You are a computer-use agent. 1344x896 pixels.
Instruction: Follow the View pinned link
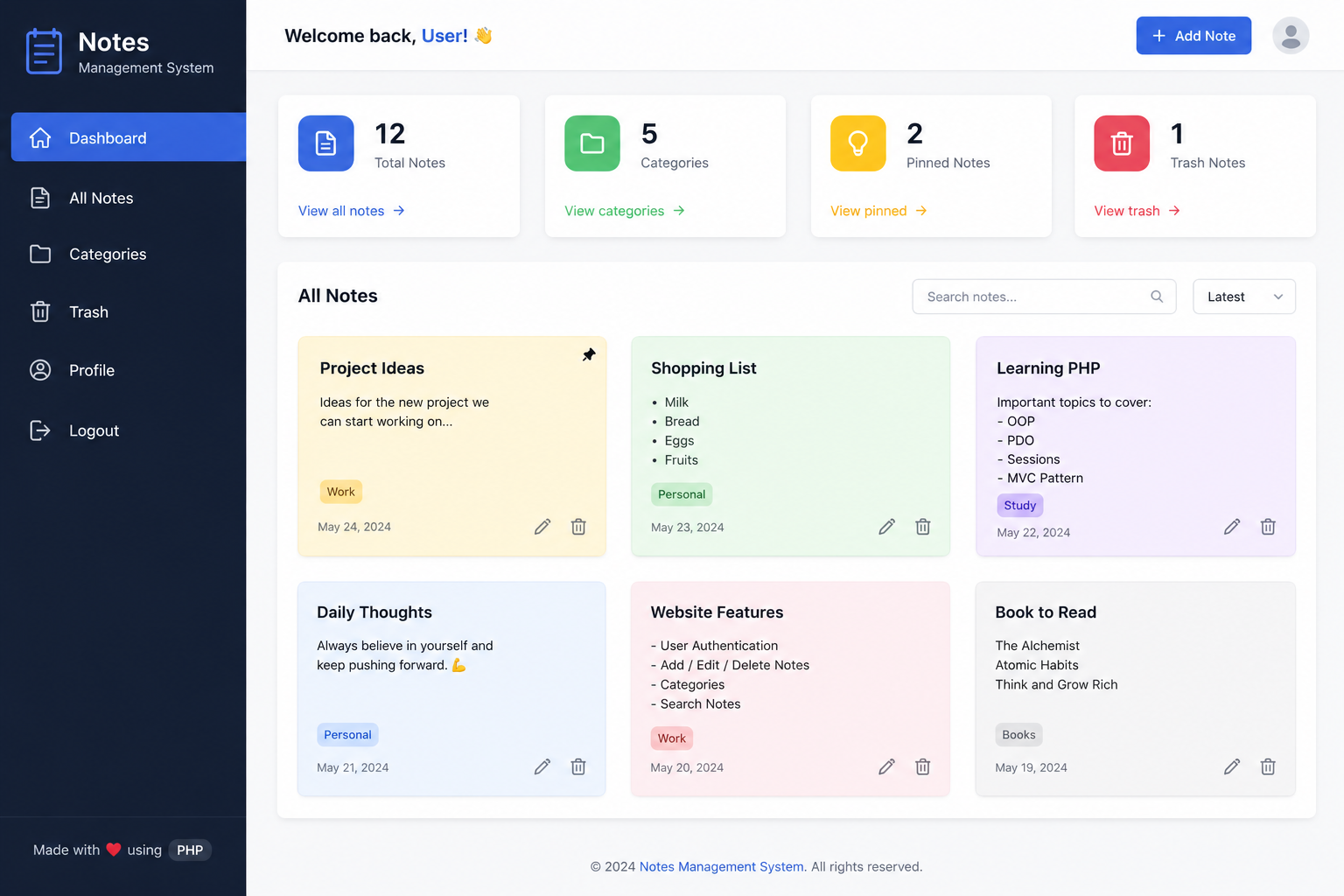pos(879,211)
